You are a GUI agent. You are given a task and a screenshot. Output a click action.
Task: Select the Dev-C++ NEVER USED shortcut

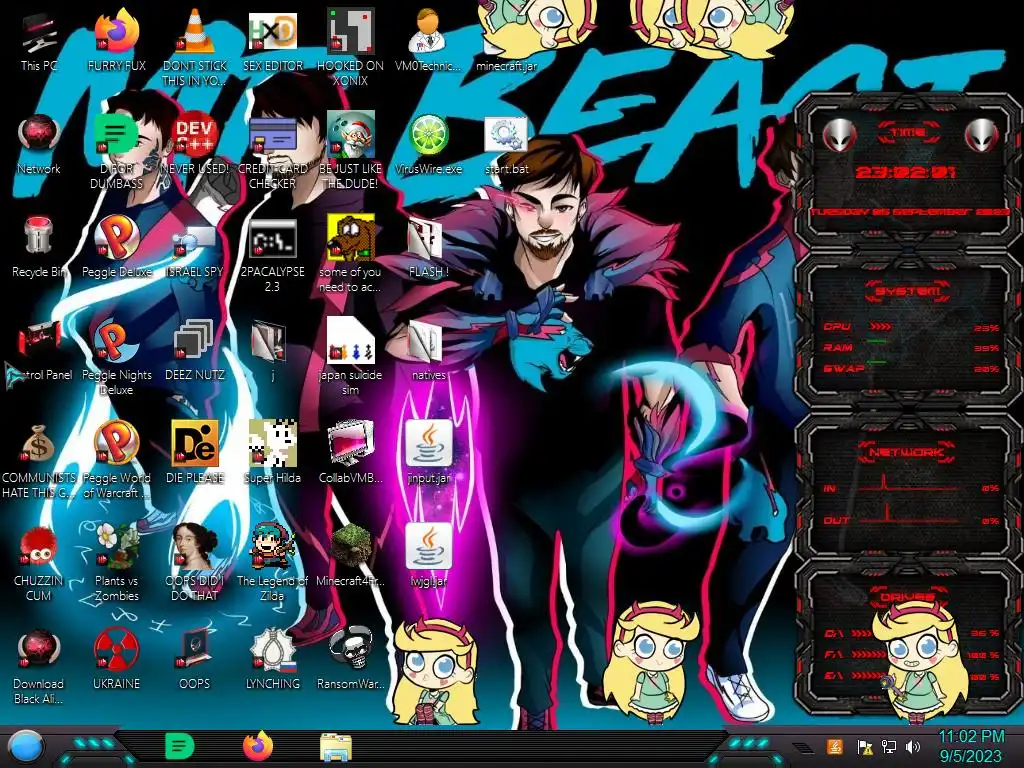pyautogui.click(x=195, y=135)
